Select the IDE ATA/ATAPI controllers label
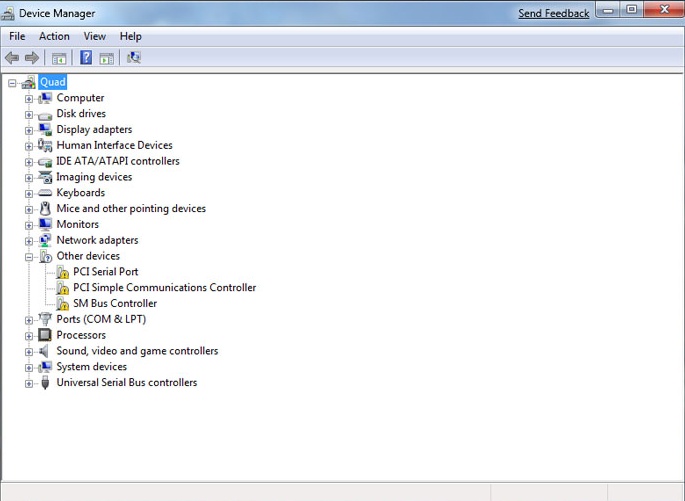This screenshot has height=501, width=685. 118,161
